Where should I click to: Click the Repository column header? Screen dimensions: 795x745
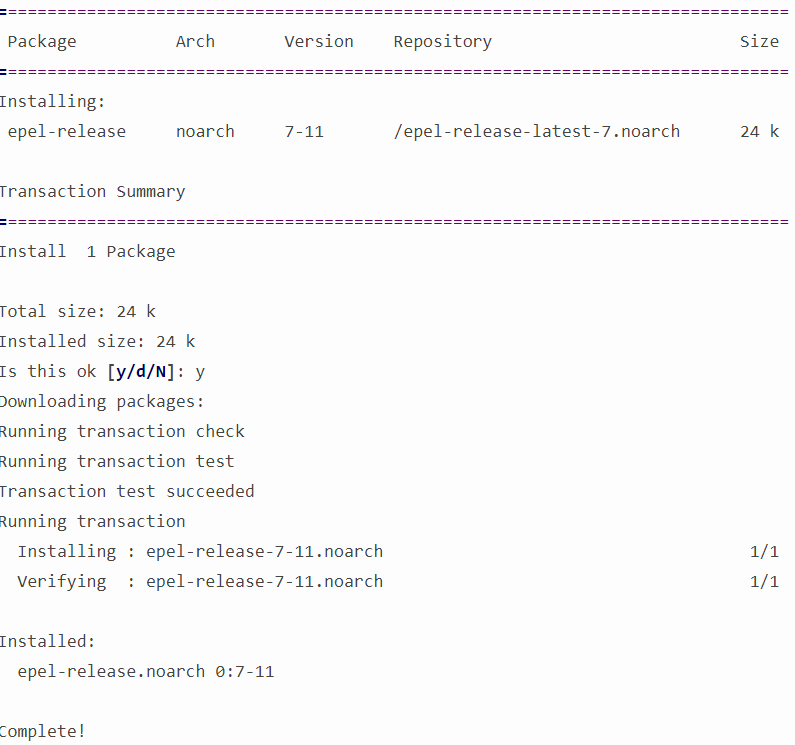point(442,42)
